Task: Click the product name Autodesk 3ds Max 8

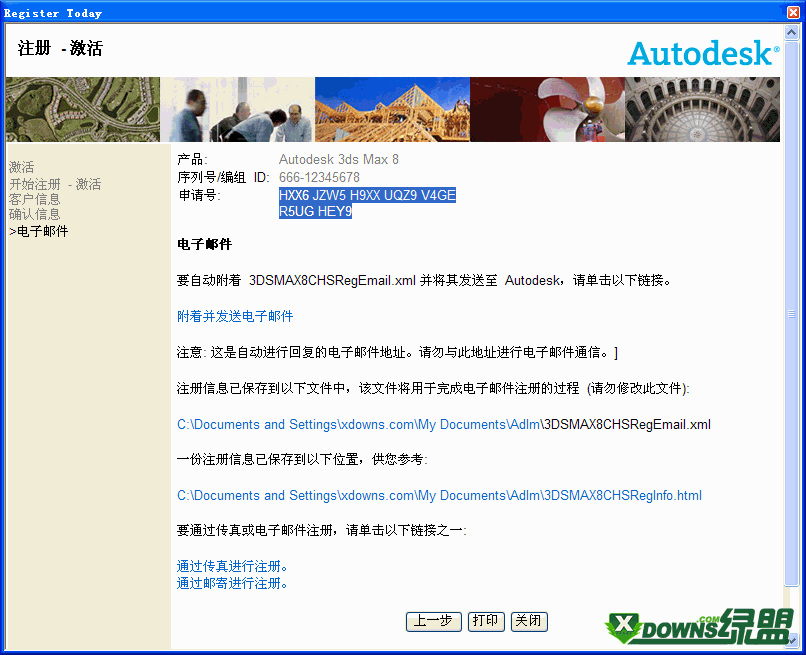Action: pyautogui.click(x=339, y=159)
